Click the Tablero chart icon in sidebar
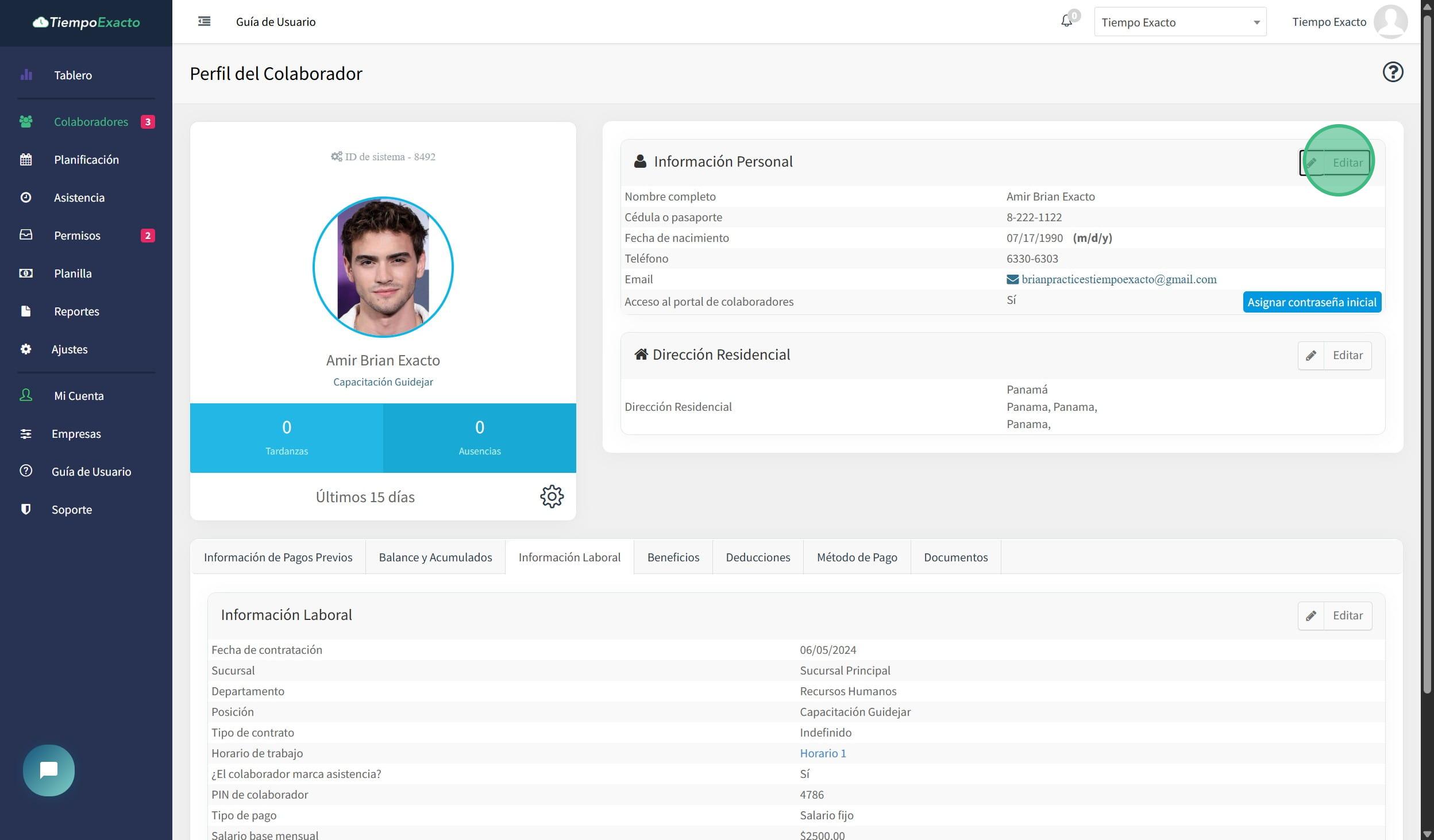Image resolution: width=1434 pixels, height=840 pixels. pyautogui.click(x=26, y=75)
